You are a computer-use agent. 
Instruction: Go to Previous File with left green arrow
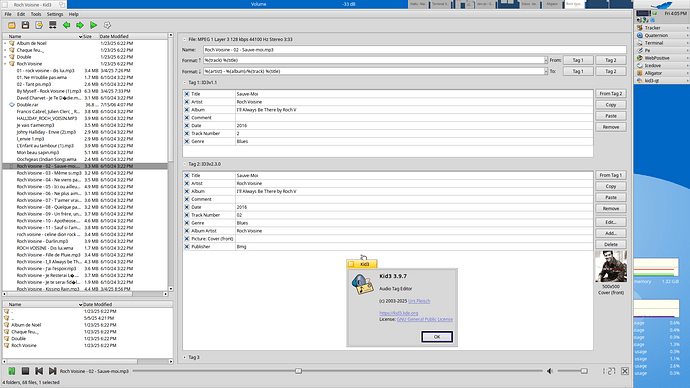coord(66,26)
